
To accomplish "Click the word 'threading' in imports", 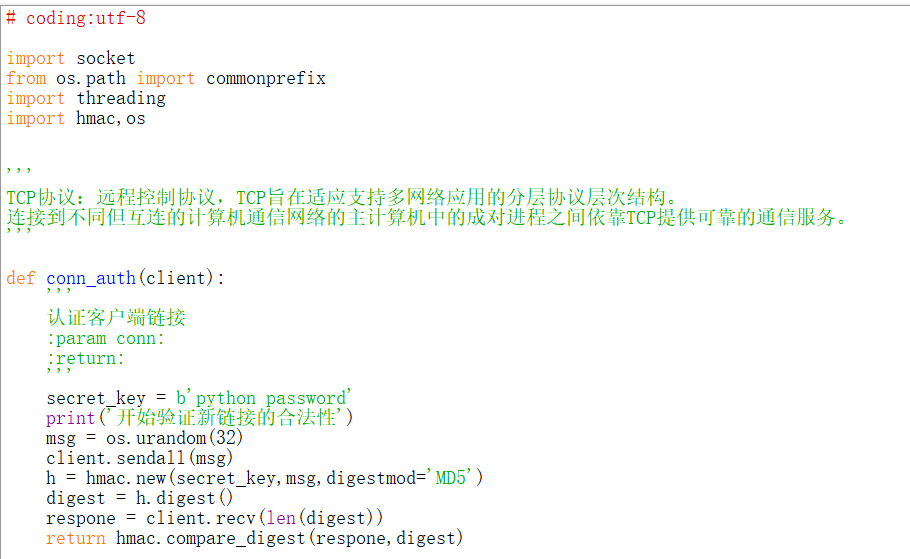I will tap(121, 98).
